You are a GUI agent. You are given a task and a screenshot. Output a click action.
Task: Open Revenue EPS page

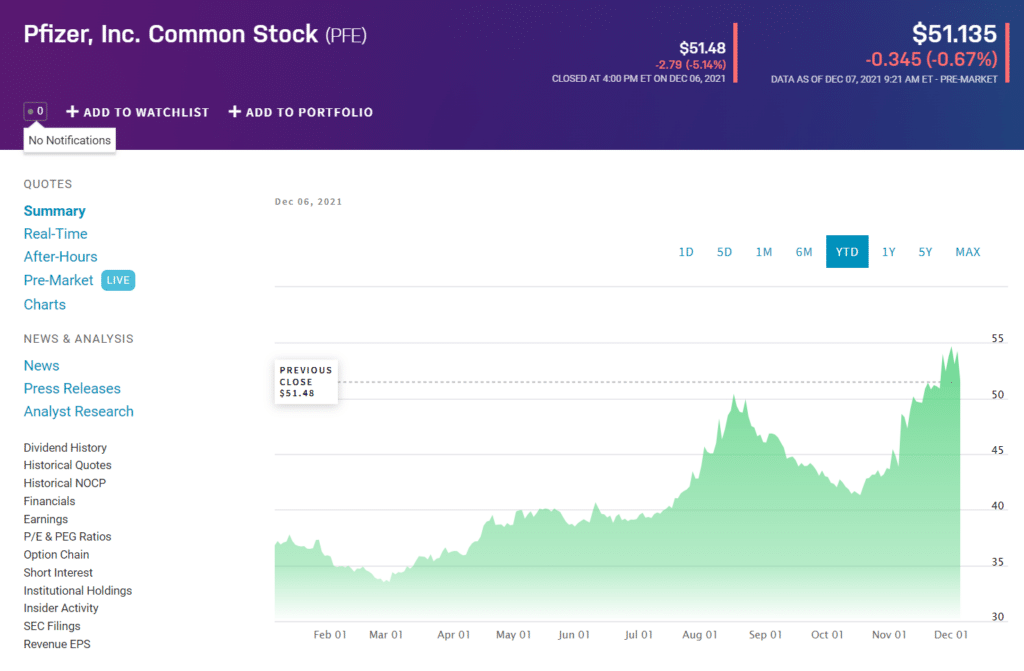[x=57, y=644]
